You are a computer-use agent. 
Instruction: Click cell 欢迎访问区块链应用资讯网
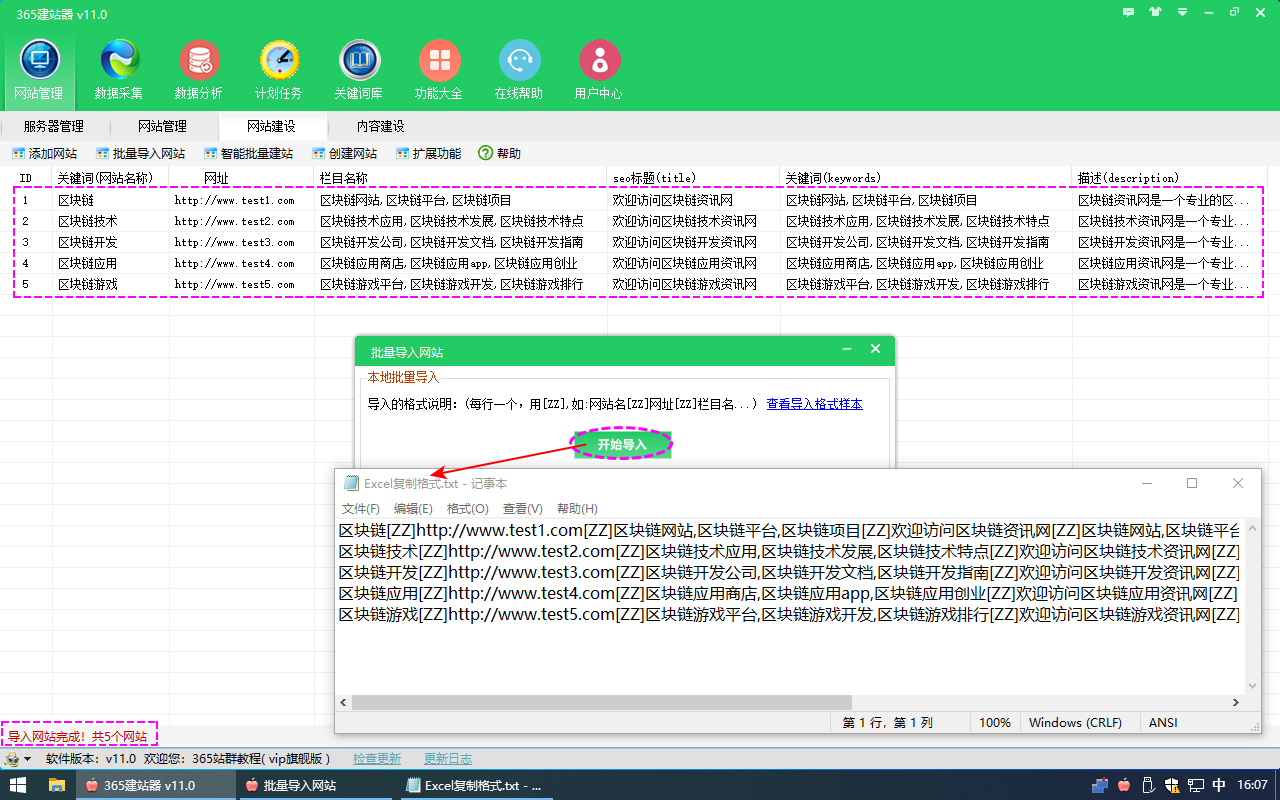pos(684,263)
